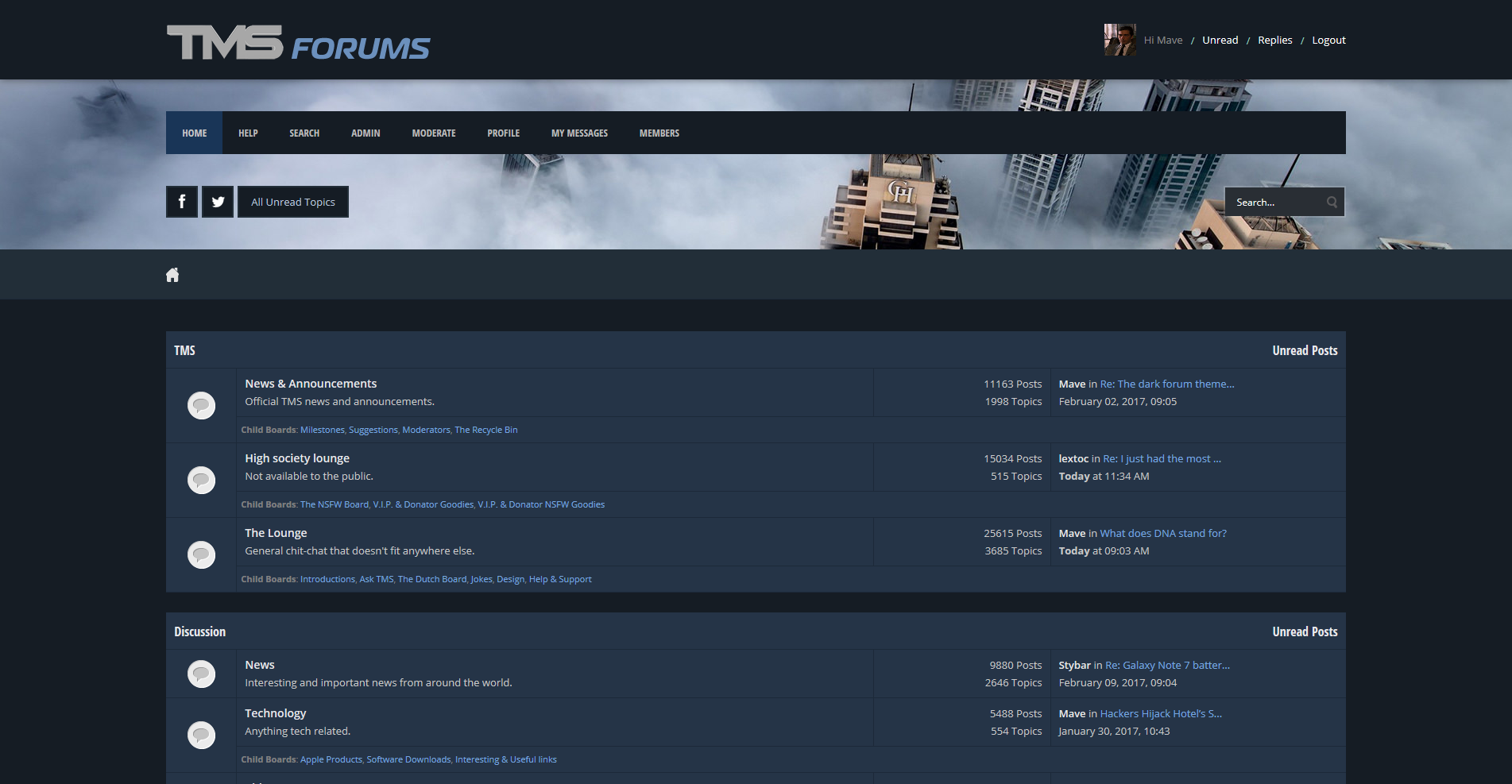This screenshot has height=784, width=1512.
Task: Open Interesting & Useful links child board
Action: click(506, 759)
